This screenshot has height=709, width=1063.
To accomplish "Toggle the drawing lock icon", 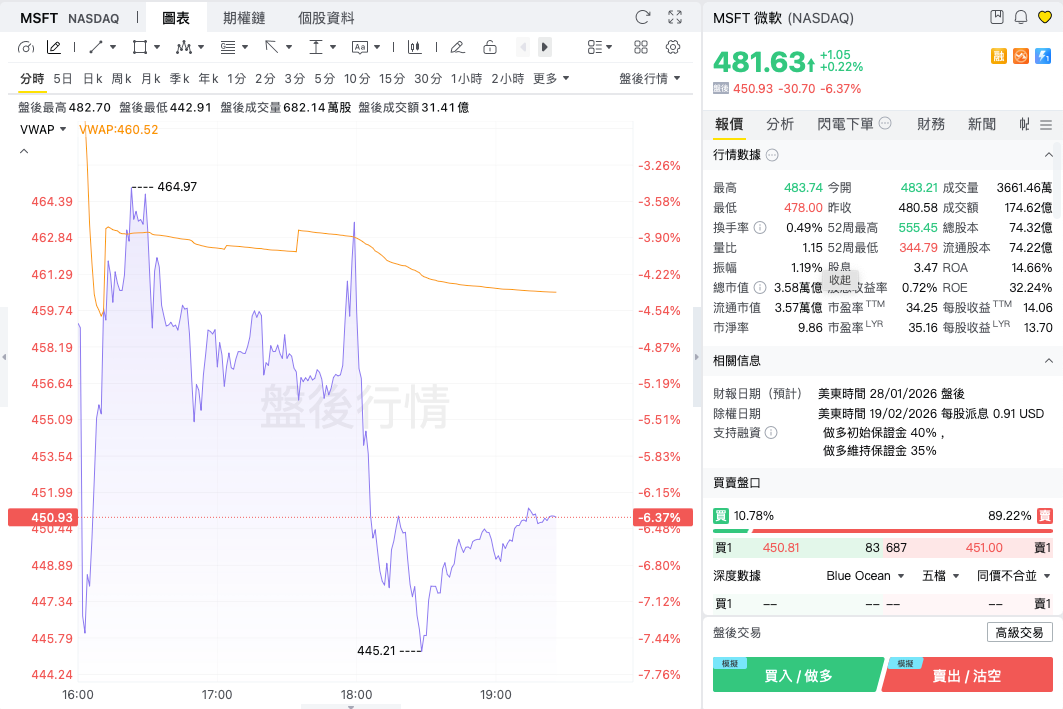I will pyautogui.click(x=489, y=47).
